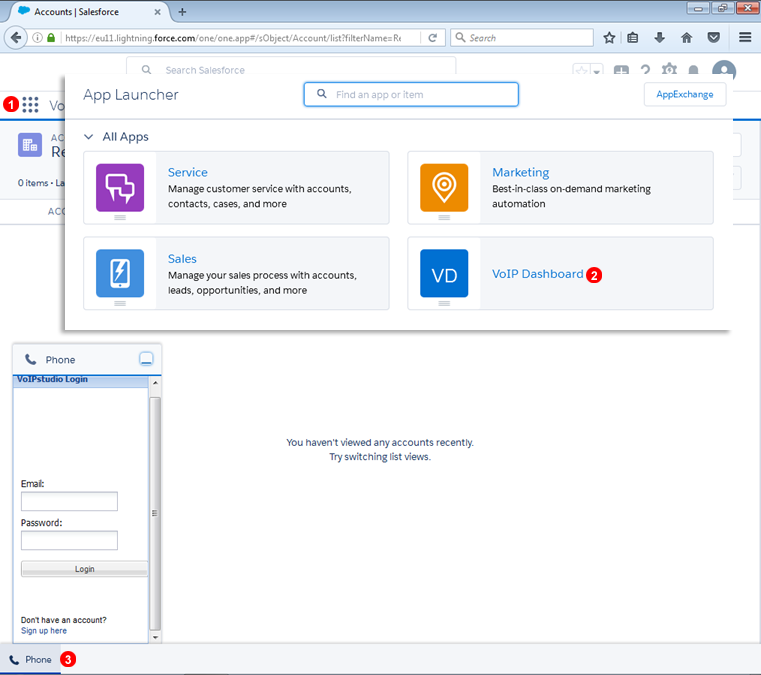Click the Salesforce global create plus icon
This screenshot has width=761, height=675.
pyautogui.click(x=621, y=70)
